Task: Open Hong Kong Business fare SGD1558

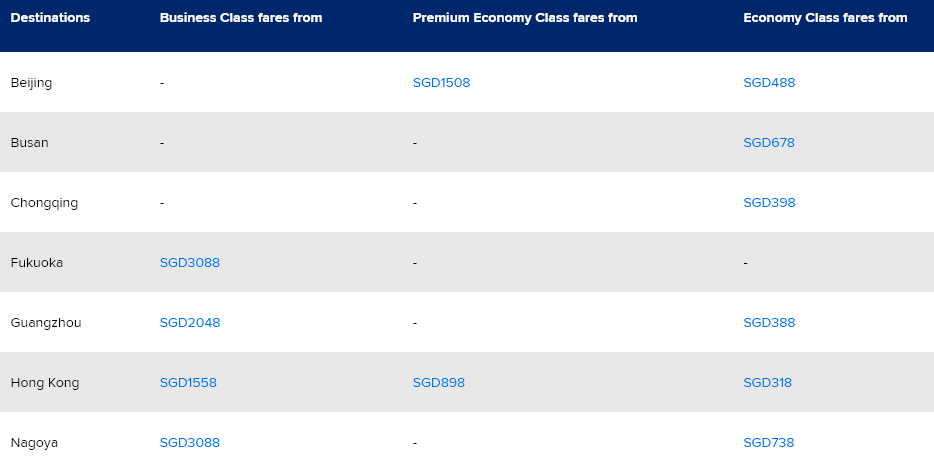Action: pos(188,383)
